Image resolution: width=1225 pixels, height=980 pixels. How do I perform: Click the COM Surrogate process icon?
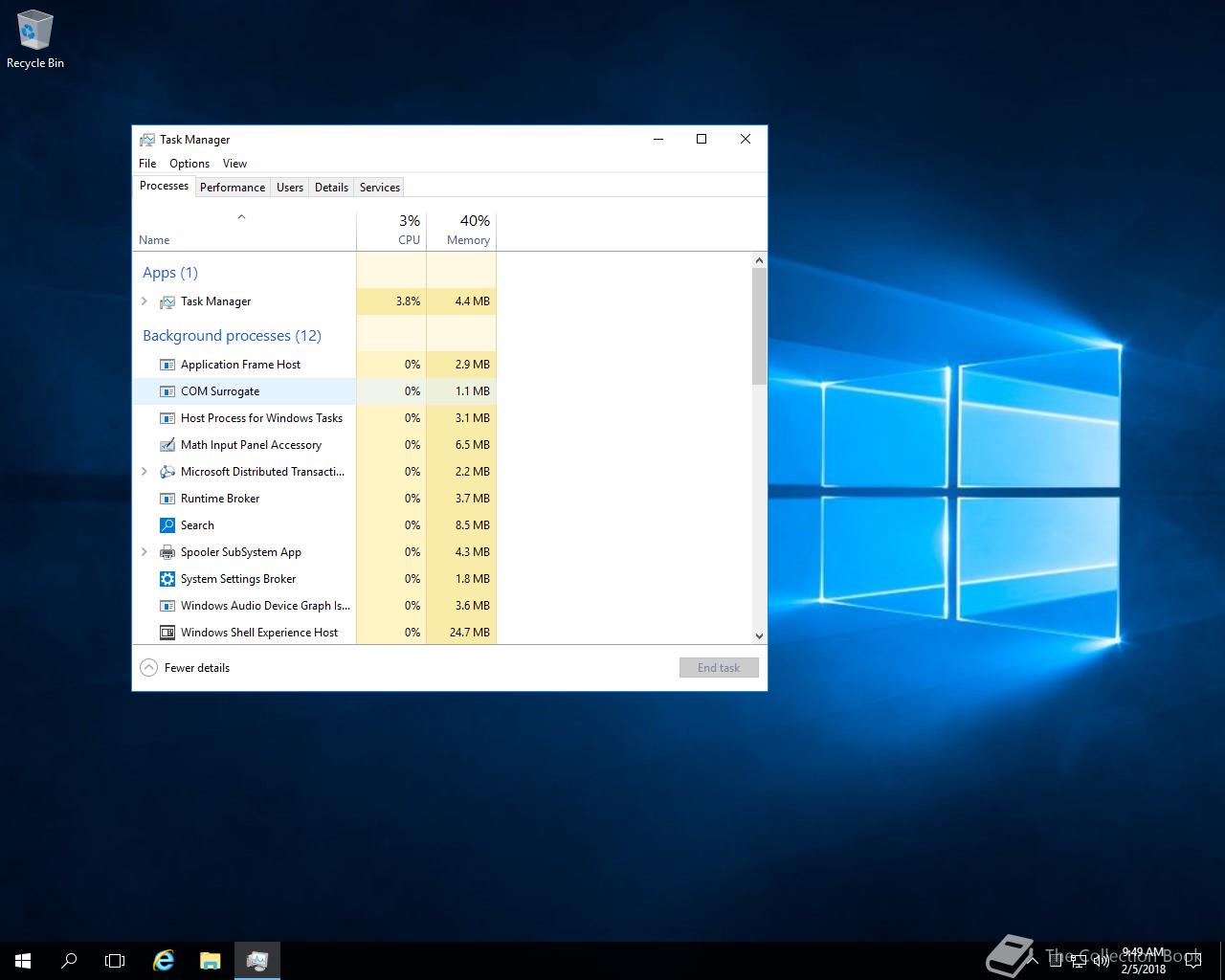click(167, 391)
